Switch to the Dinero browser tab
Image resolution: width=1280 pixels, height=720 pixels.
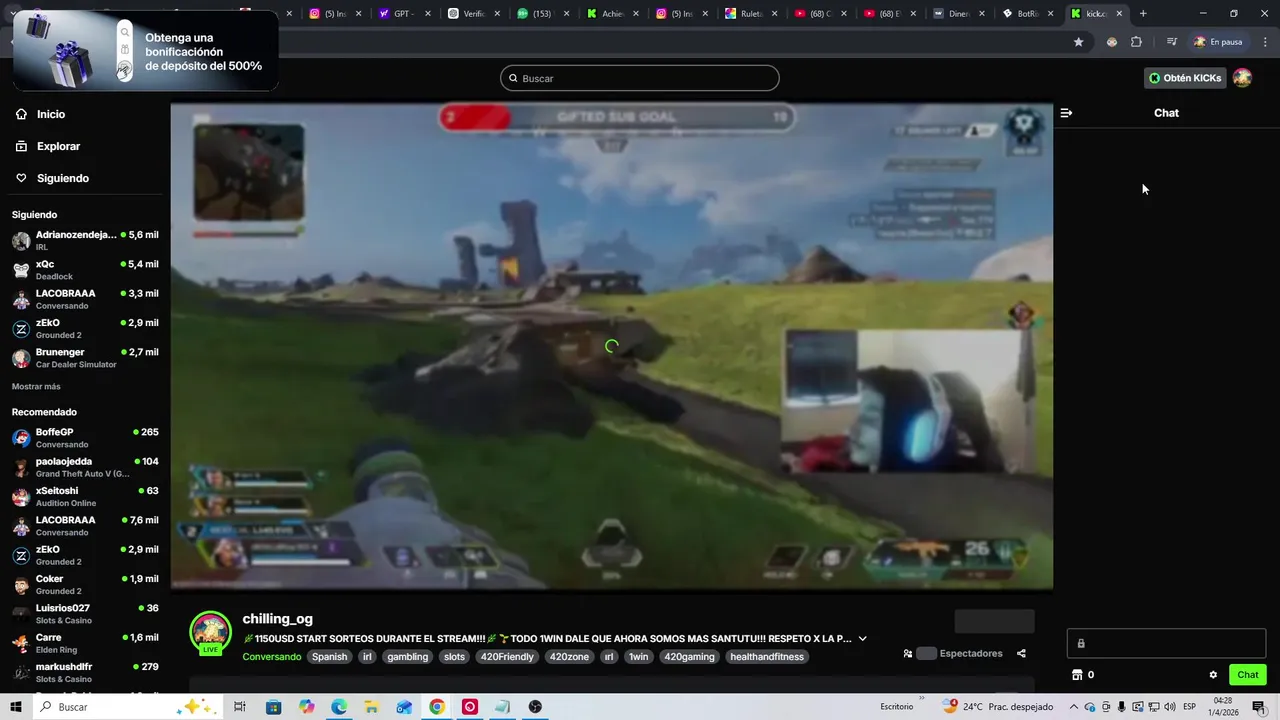click(960, 14)
